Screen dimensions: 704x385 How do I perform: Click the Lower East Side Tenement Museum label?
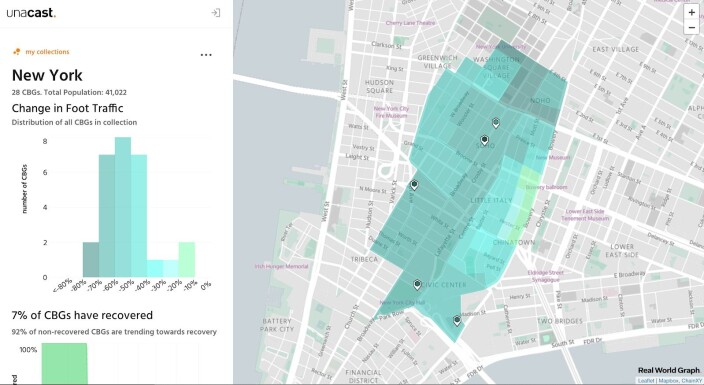585,215
